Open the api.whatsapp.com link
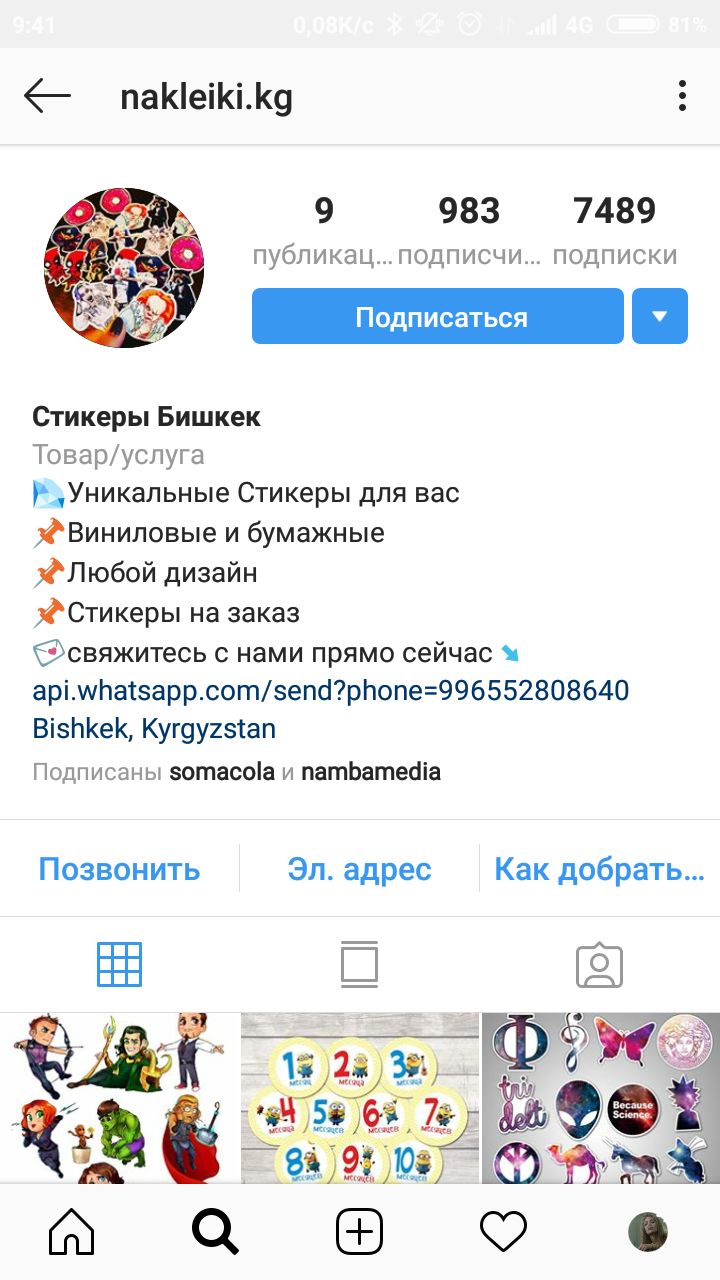 click(x=331, y=691)
